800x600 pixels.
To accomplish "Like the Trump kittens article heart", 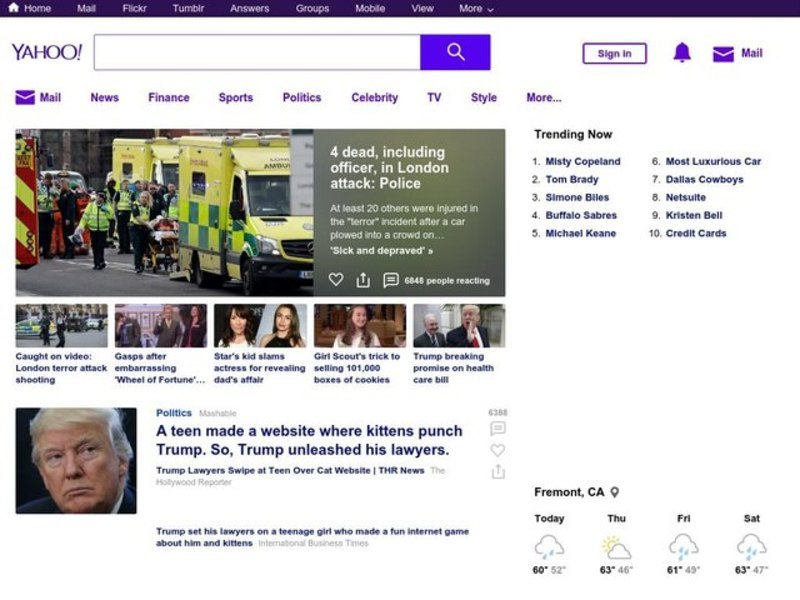I will pyautogui.click(x=497, y=450).
